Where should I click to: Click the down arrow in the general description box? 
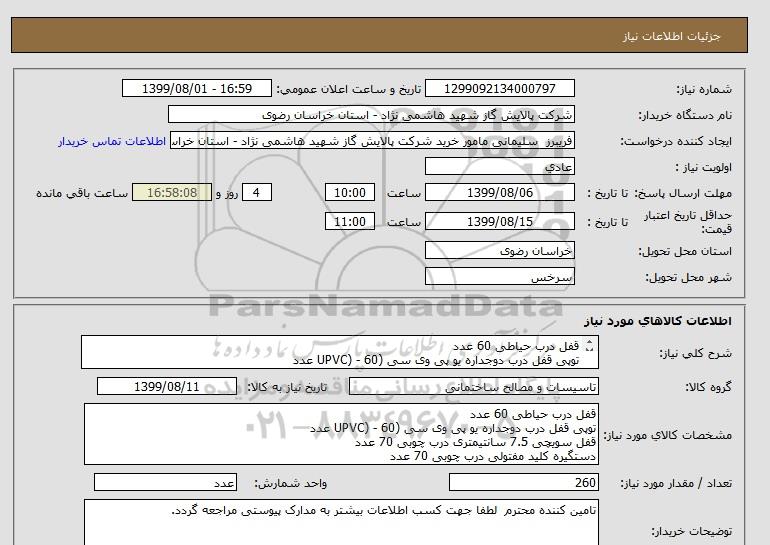[x=587, y=352]
